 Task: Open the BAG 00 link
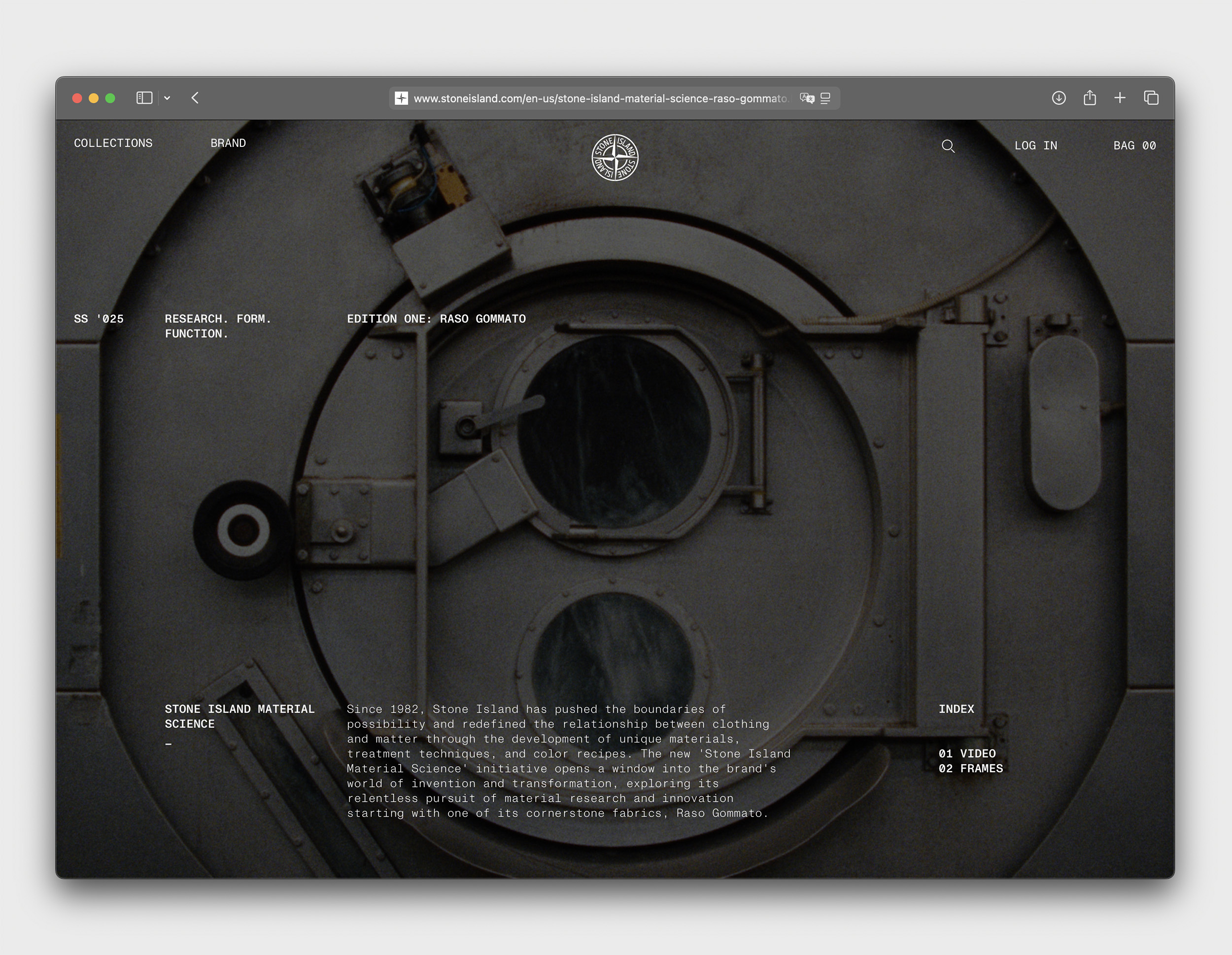tap(1134, 145)
